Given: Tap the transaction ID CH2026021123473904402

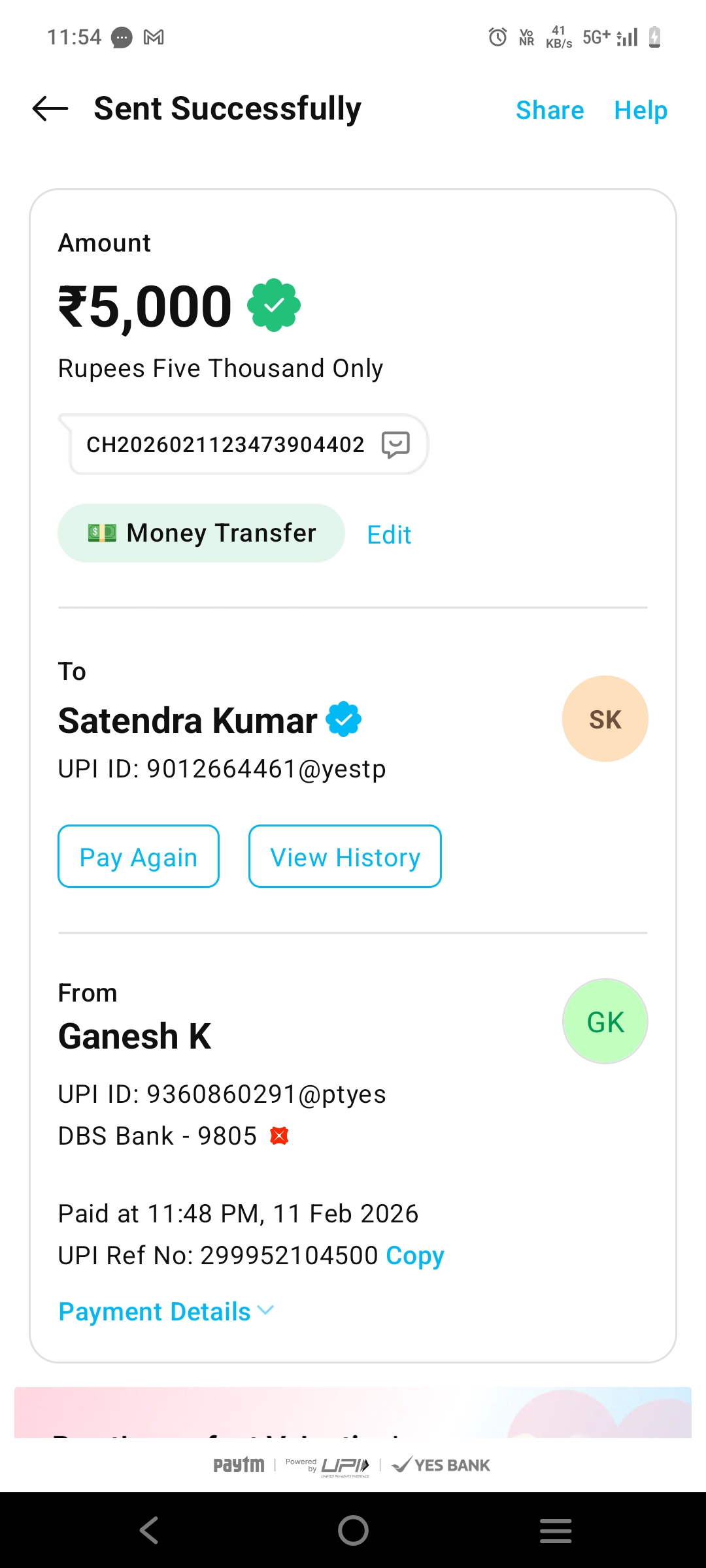Looking at the screenshot, I should pos(226,445).
